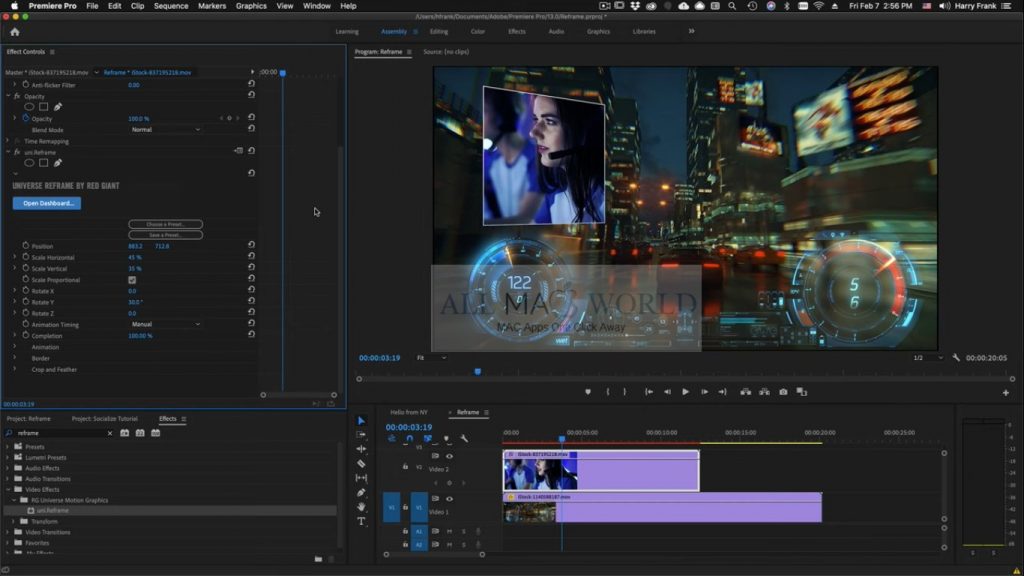Select the Selection tool in the timeline toolbar
This screenshot has height=576, width=1024.
361,421
